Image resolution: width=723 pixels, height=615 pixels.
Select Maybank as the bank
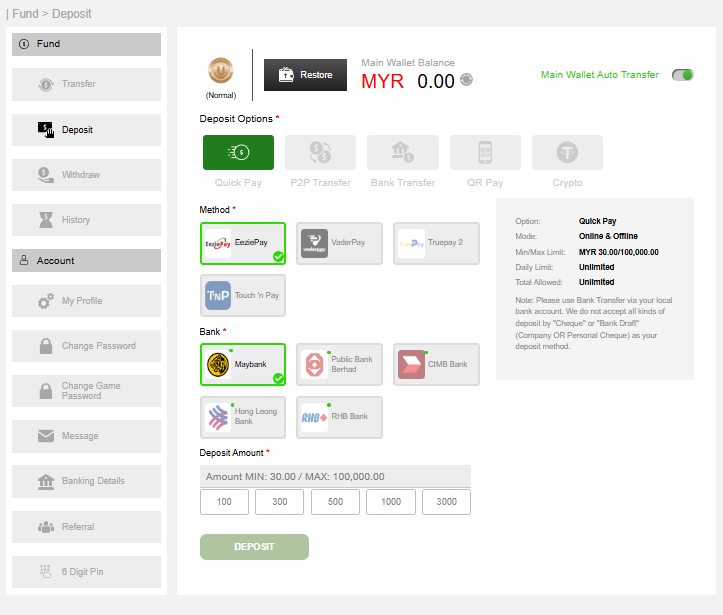tap(242, 364)
